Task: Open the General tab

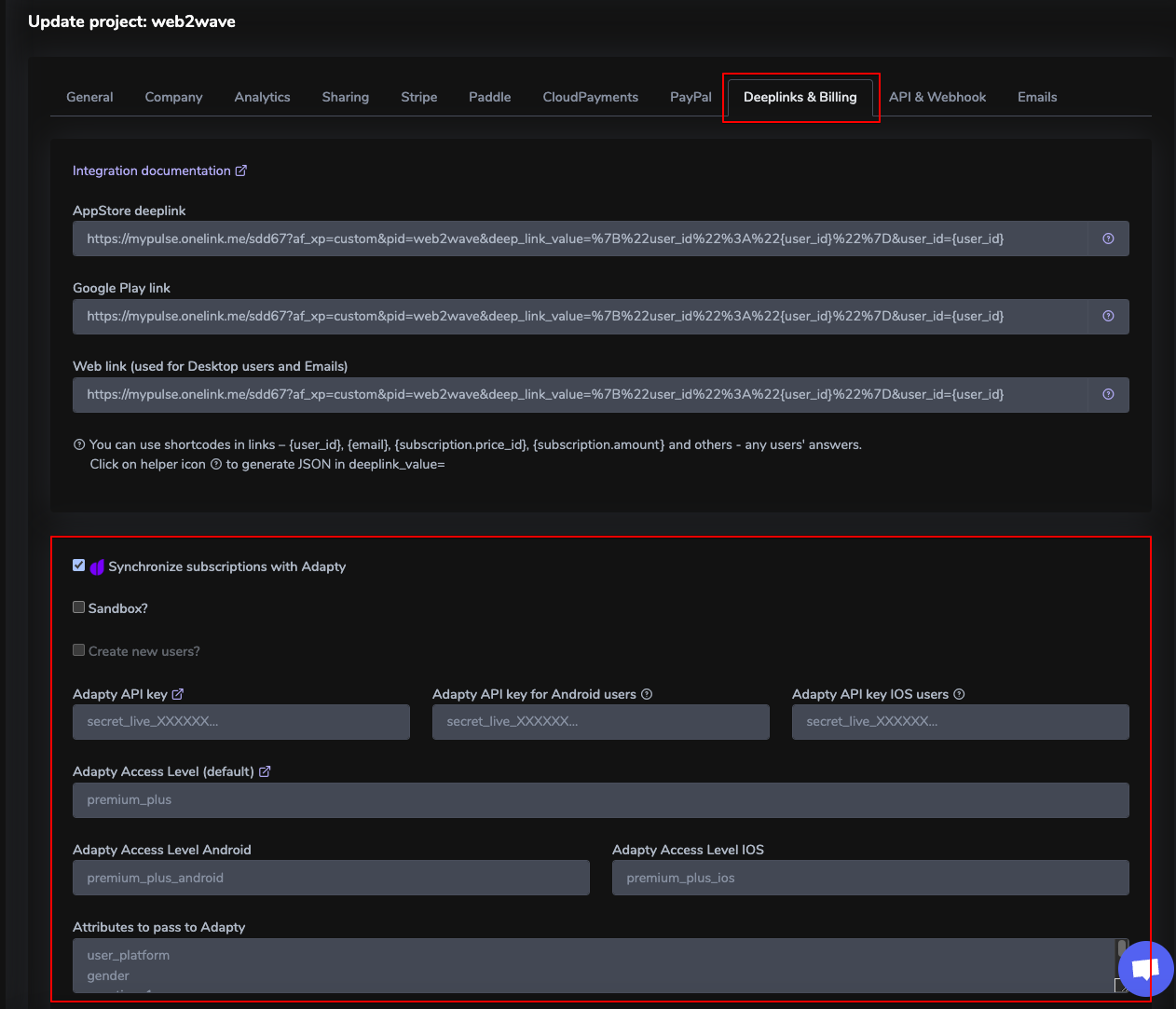Action: click(x=89, y=97)
